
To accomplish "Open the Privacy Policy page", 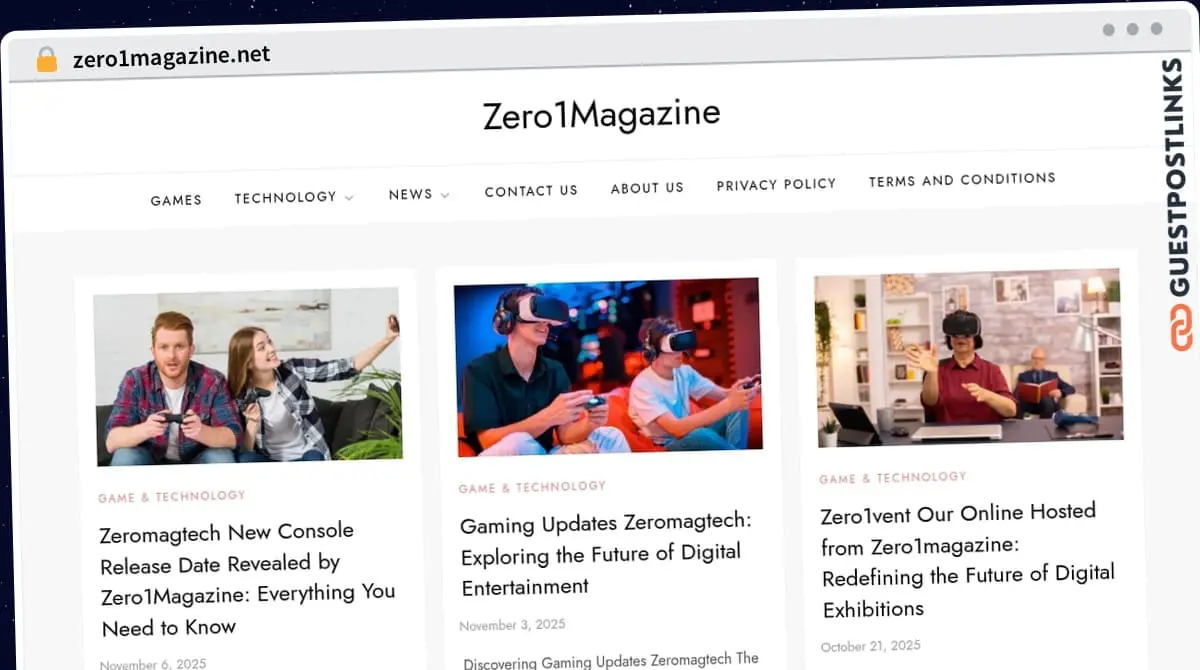I will click(x=776, y=184).
